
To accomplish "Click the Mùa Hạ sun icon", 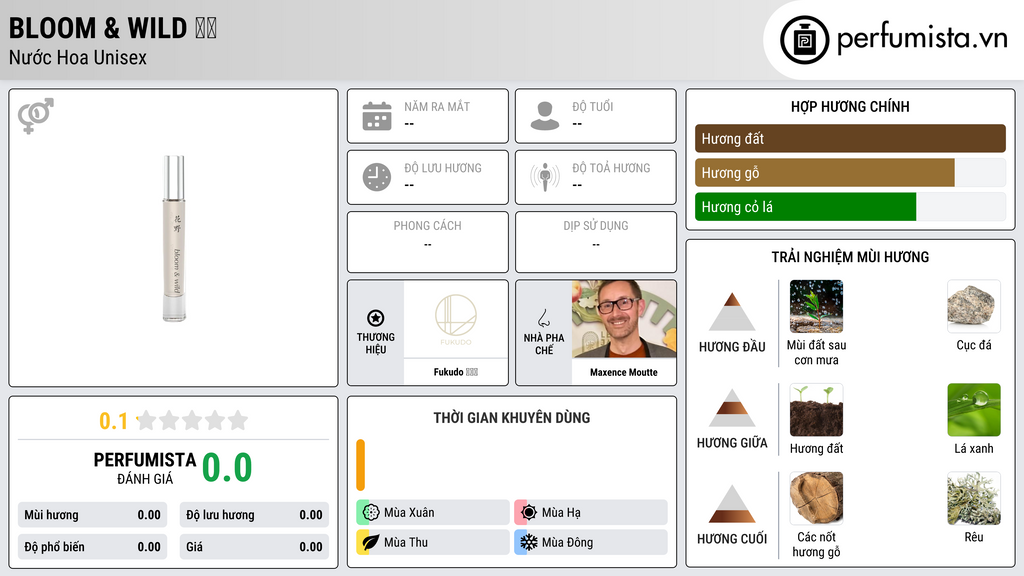I will point(529,512).
